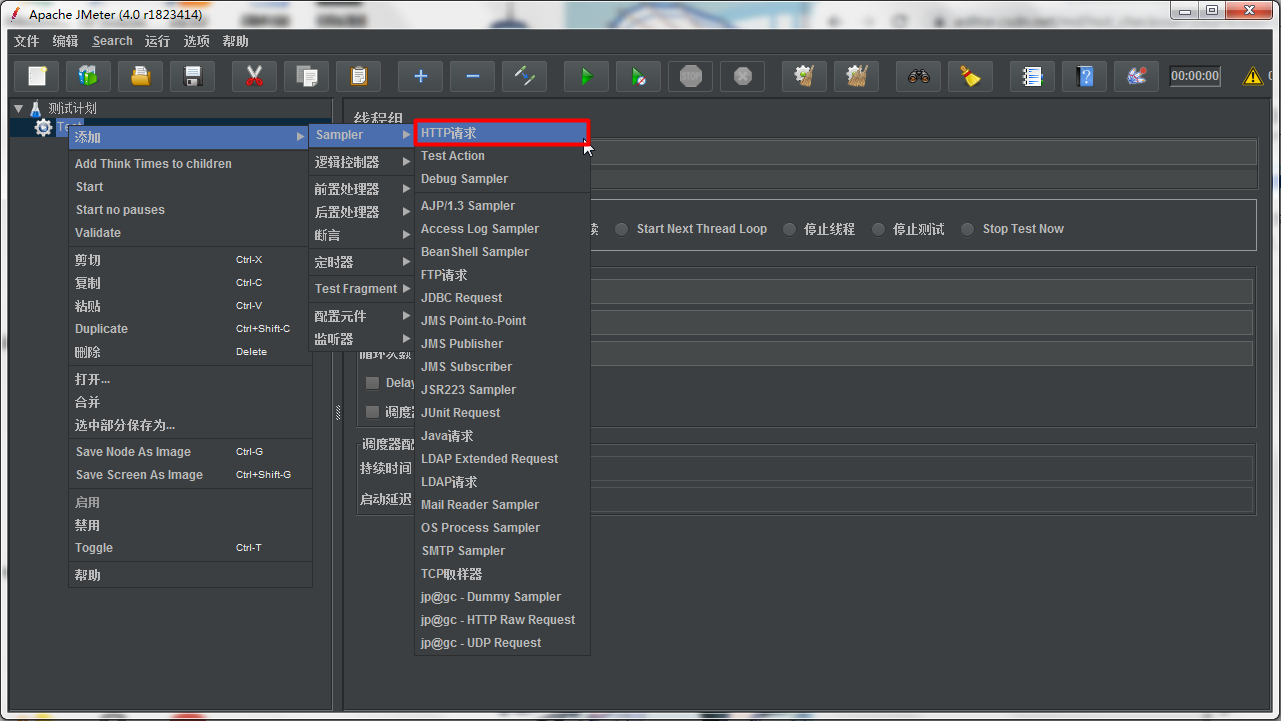Expand the 断言 submenu

[362, 235]
